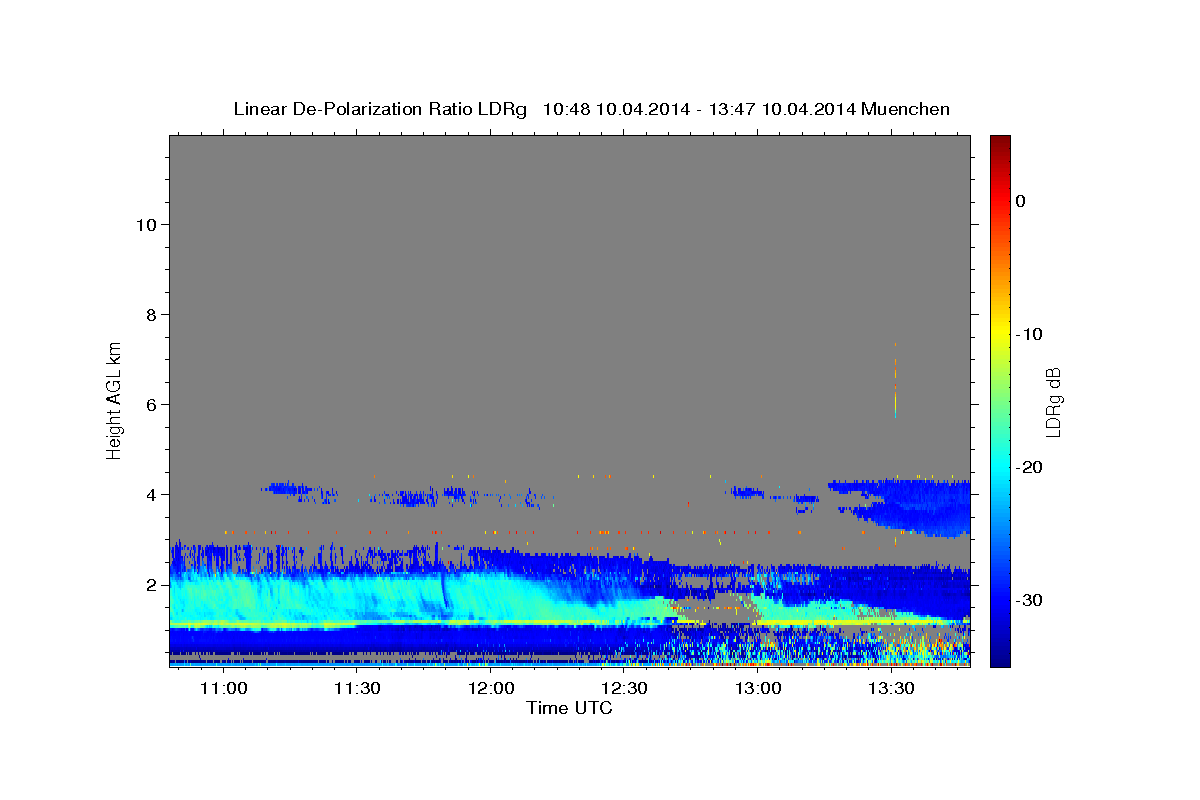Click the height tick label 10
The height and width of the screenshot is (800, 1200).
point(146,224)
